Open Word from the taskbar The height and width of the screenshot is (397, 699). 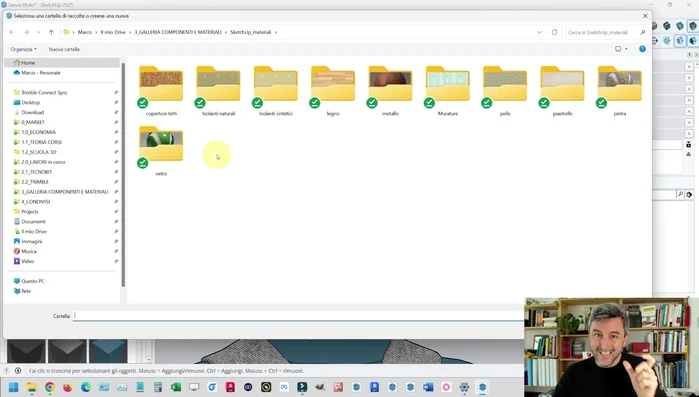click(x=428, y=387)
